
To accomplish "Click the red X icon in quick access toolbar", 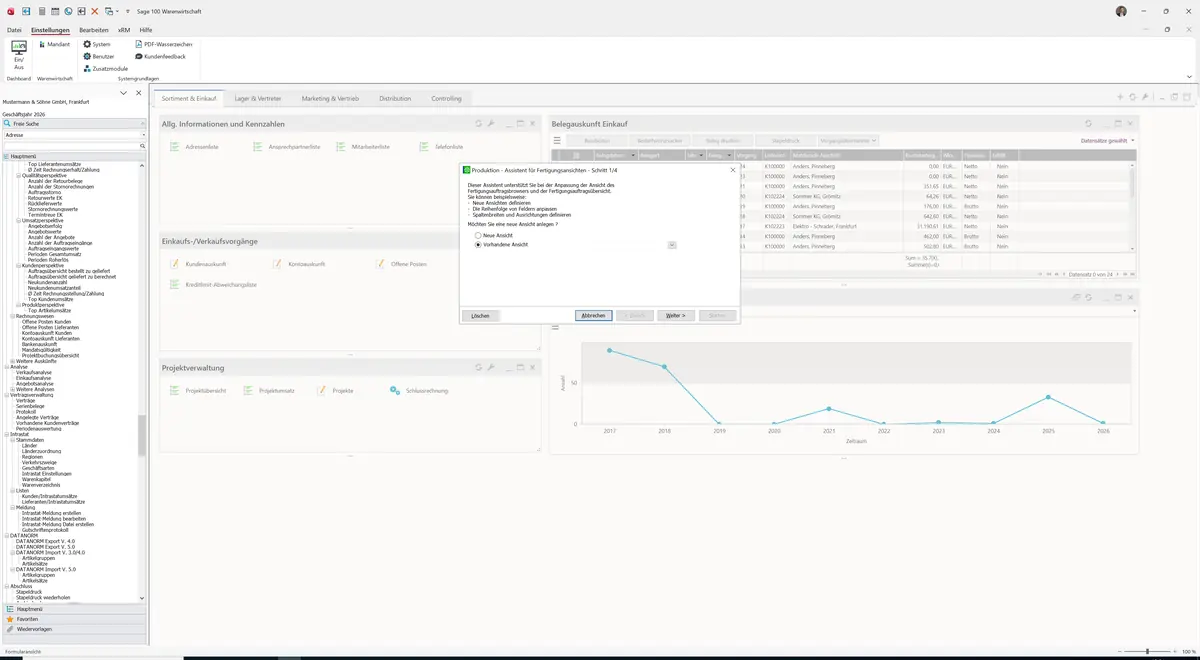I will click(x=94, y=10).
